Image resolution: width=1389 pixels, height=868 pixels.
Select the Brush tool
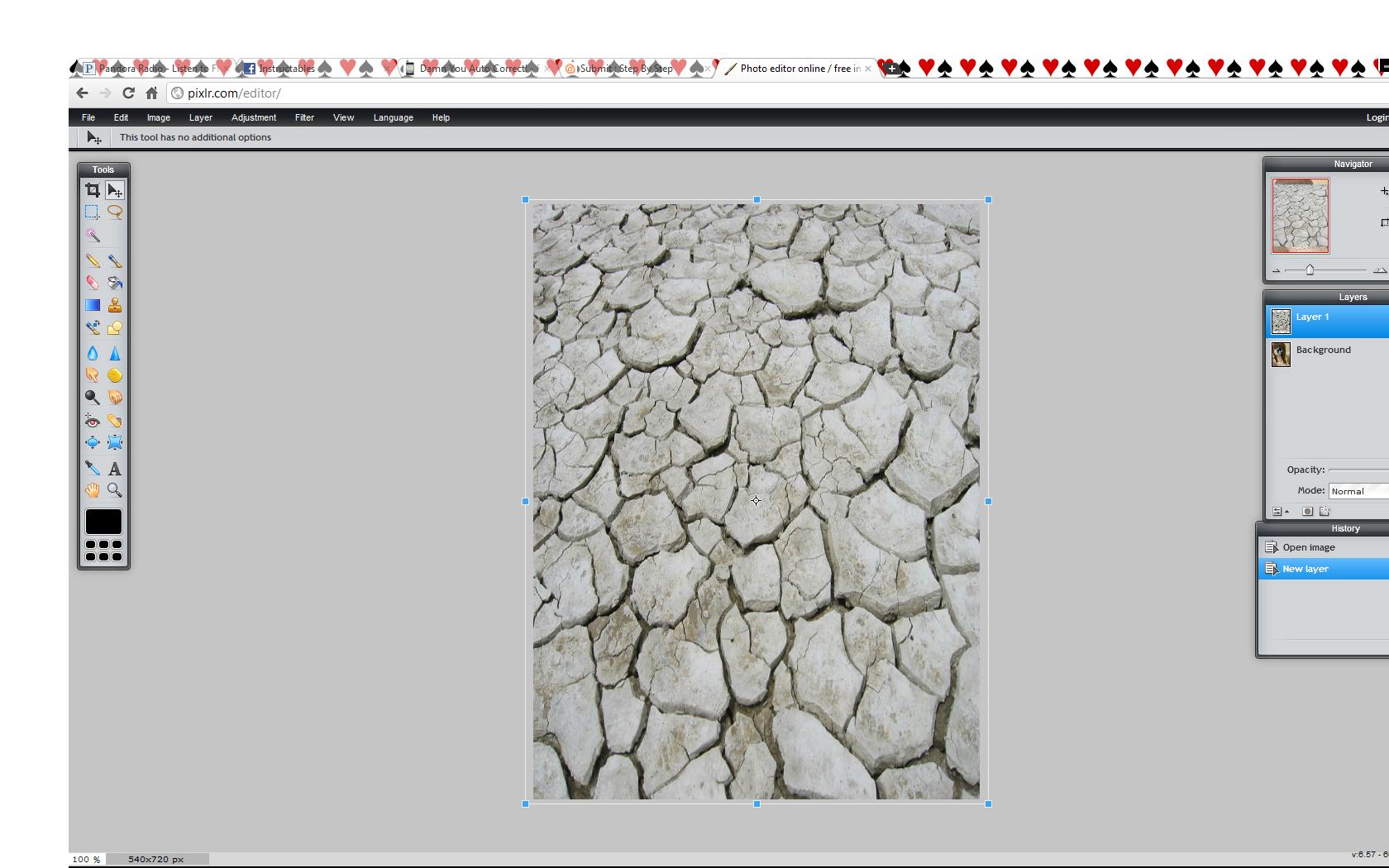115,260
